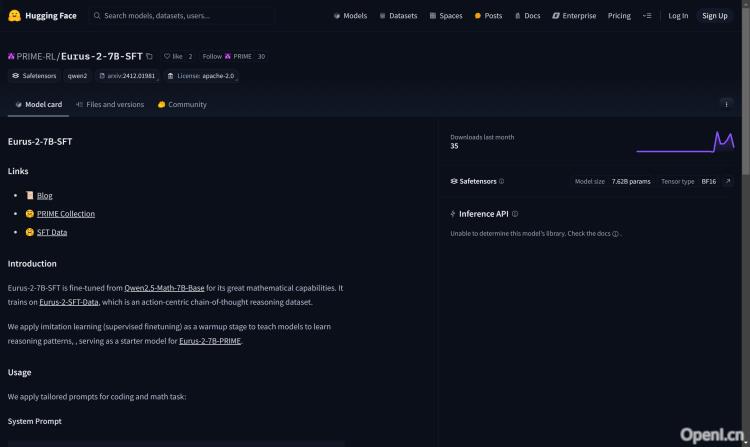Click the Sign Up button

(715, 16)
